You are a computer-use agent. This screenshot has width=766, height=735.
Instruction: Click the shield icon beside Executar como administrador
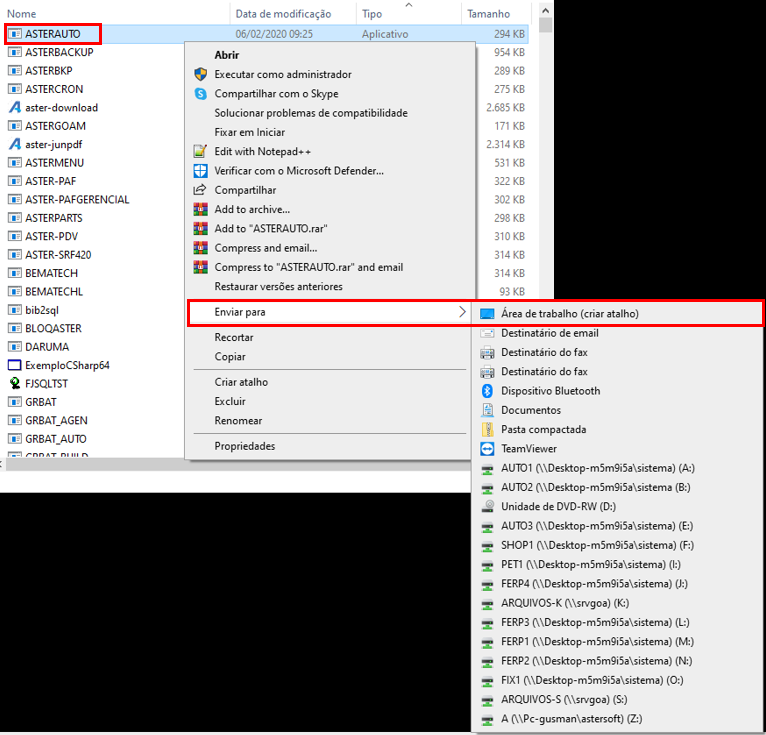tap(200, 74)
